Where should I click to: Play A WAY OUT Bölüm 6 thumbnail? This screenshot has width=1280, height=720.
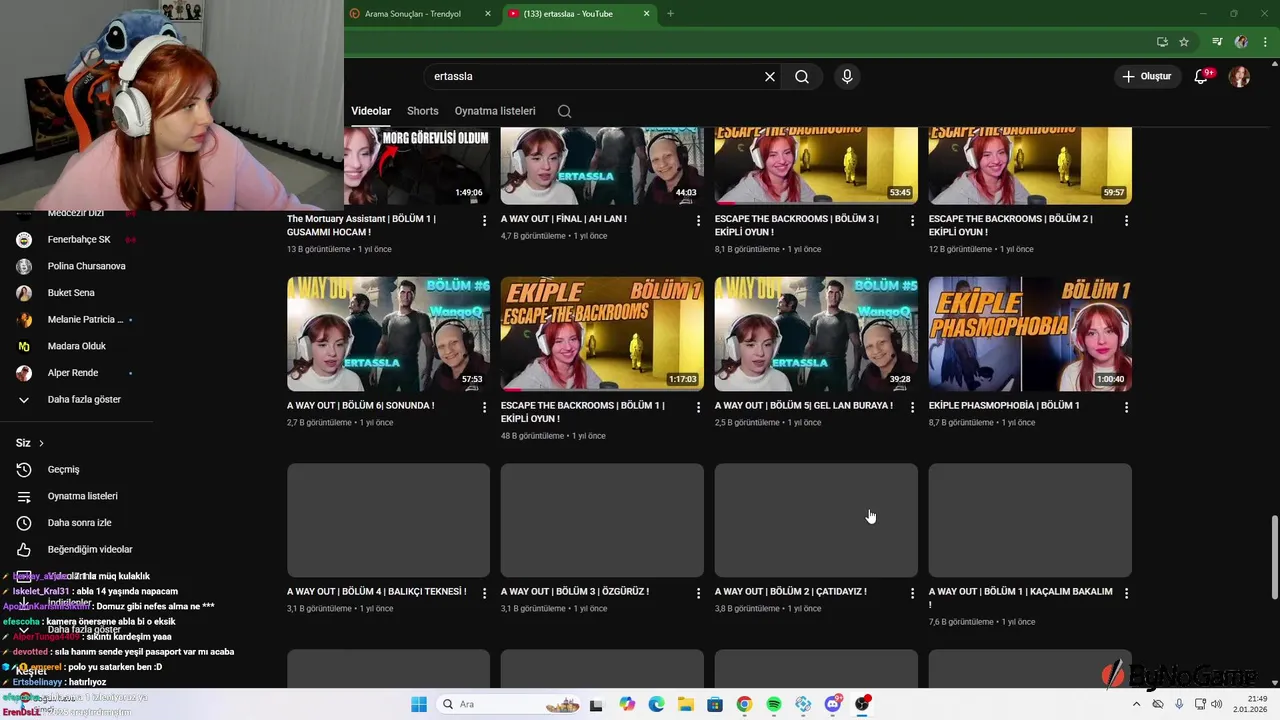click(388, 334)
